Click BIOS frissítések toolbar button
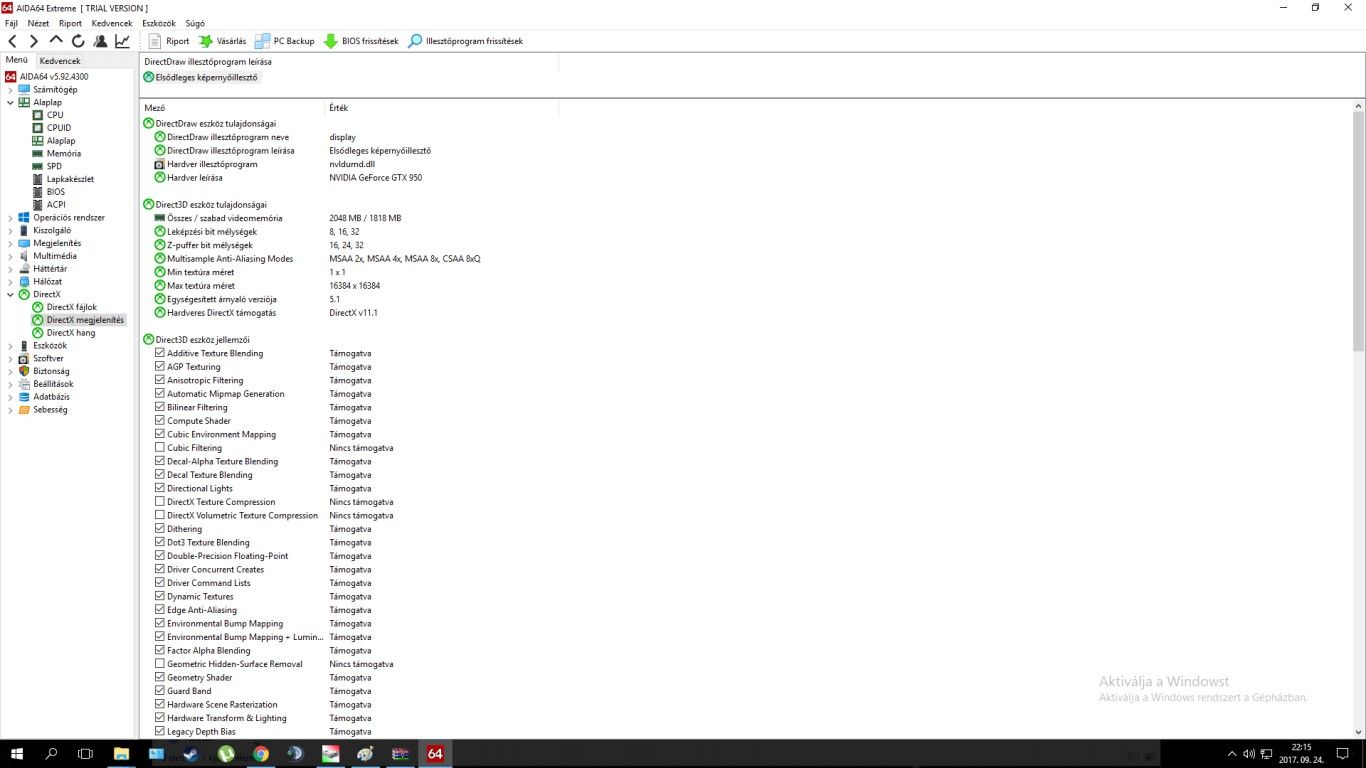 (x=361, y=41)
